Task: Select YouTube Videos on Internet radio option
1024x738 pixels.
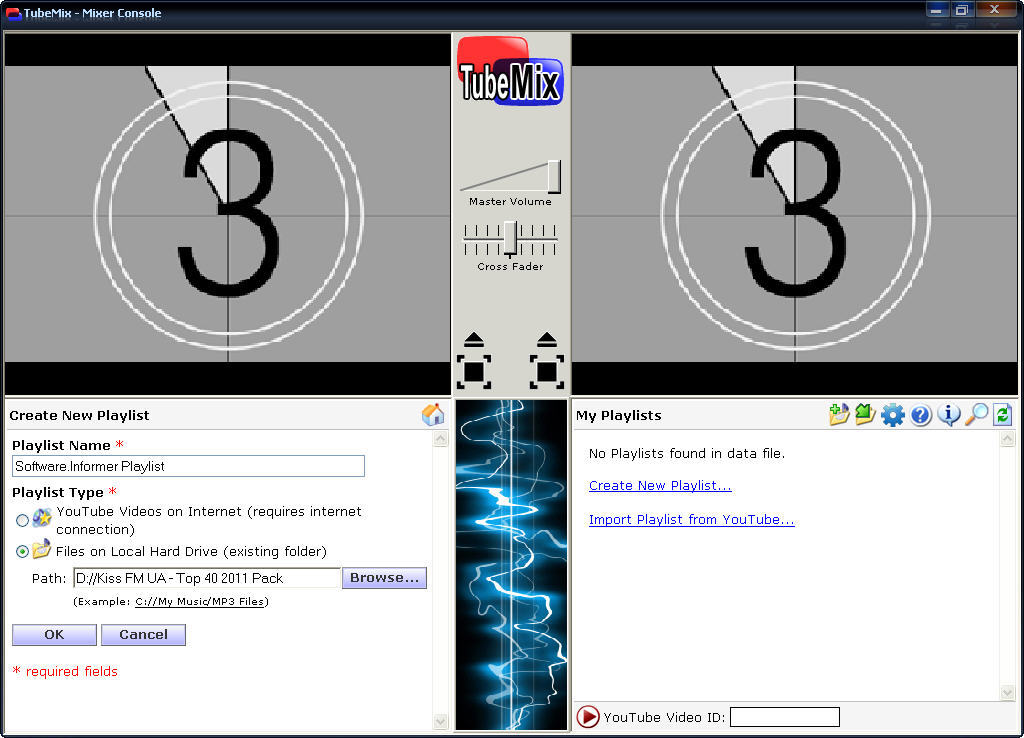Action: (x=22, y=521)
